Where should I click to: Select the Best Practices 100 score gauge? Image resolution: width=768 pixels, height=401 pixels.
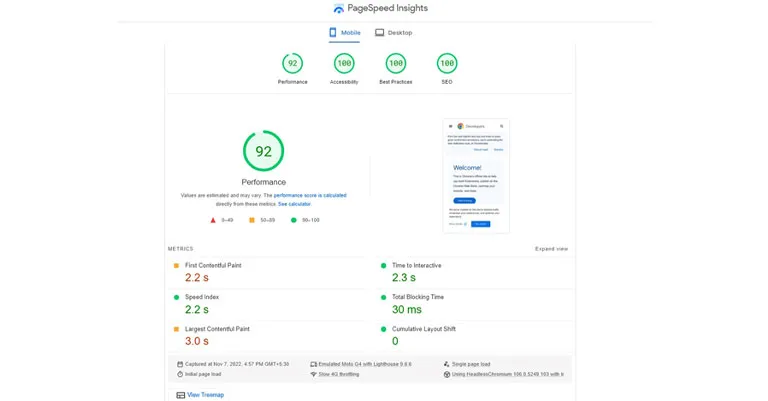click(x=396, y=63)
